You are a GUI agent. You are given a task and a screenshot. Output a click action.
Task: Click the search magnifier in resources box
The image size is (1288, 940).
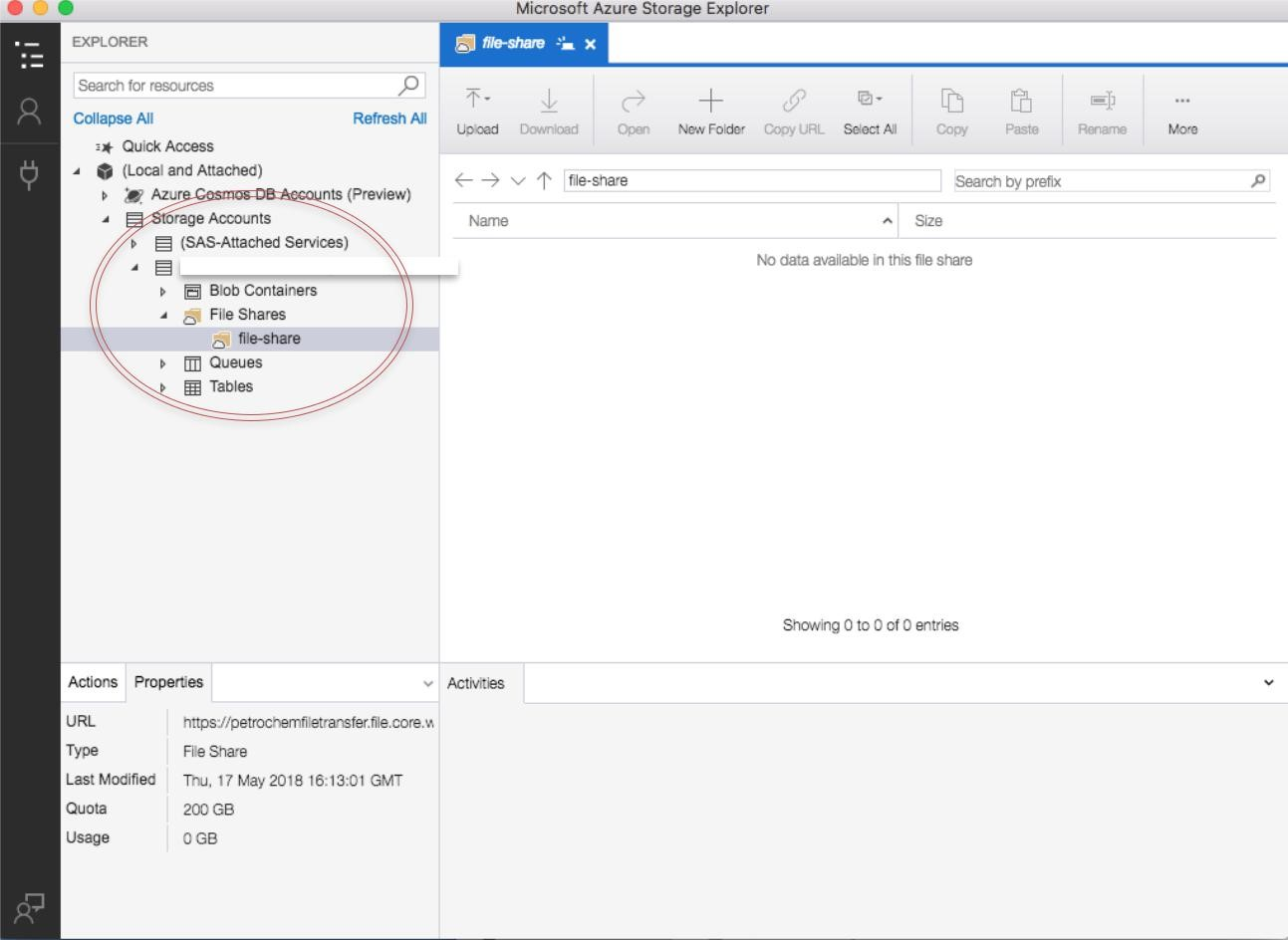tap(408, 86)
